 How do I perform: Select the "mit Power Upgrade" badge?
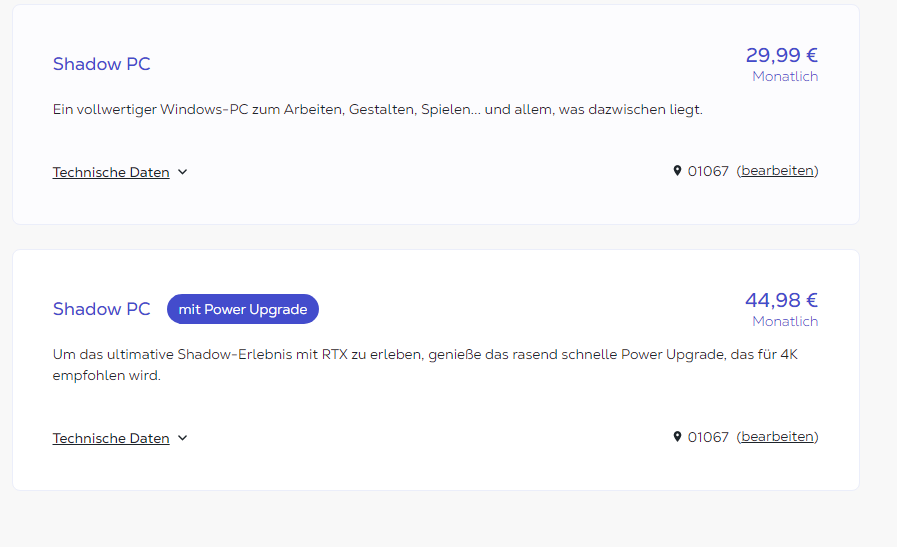pyautogui.click(x=242, y=309)
